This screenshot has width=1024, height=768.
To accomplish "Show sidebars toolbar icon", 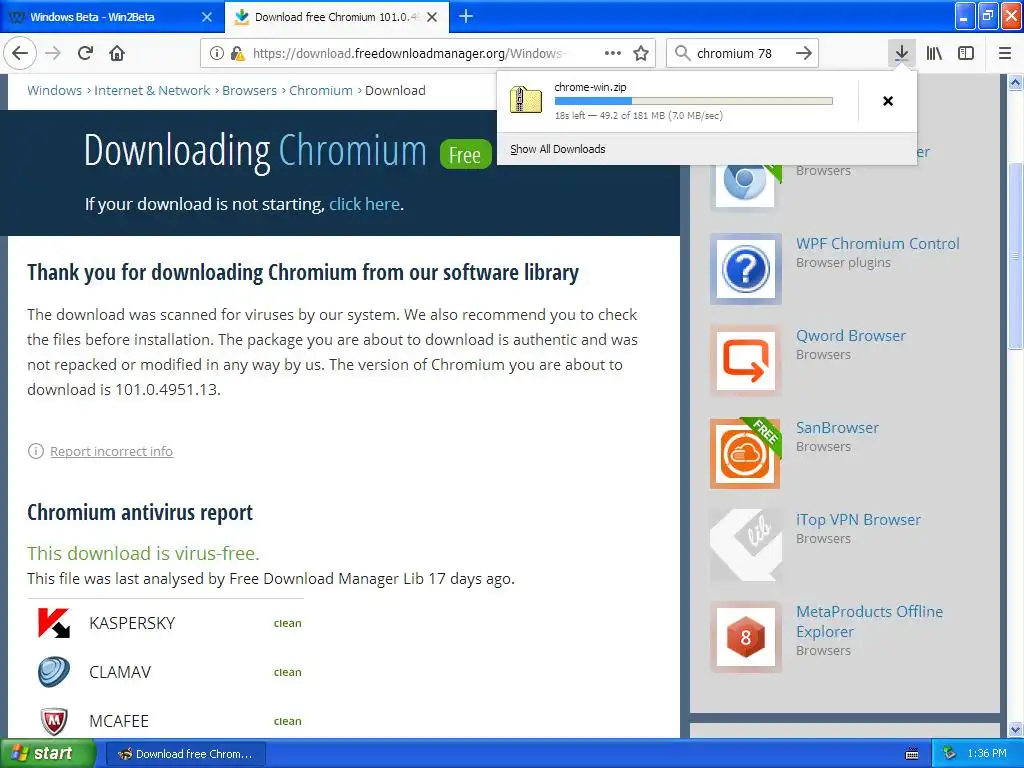I will click(x=966, y=54).
